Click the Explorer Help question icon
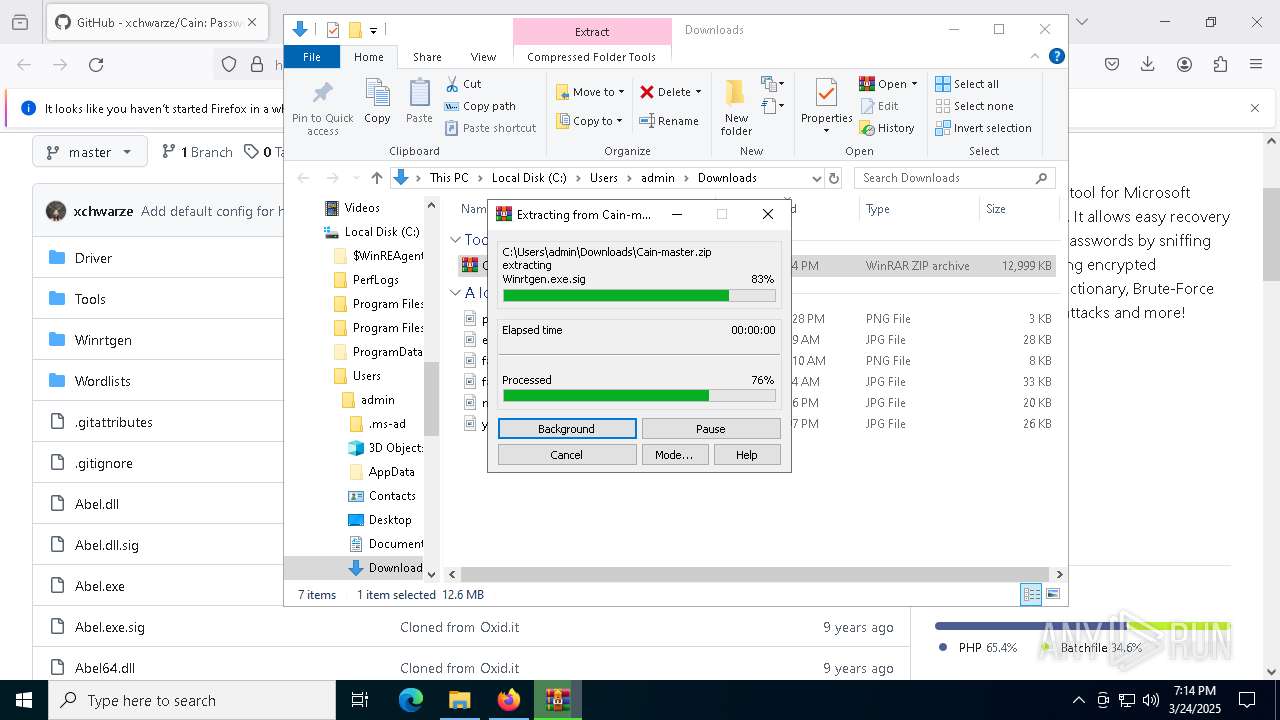 [x=1056, y=57]
